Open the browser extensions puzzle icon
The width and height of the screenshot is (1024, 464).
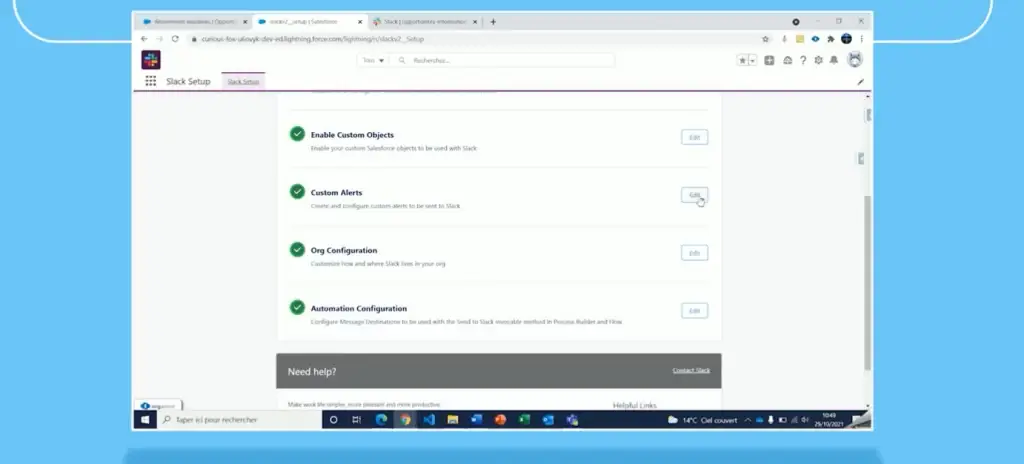click(831, 39)
